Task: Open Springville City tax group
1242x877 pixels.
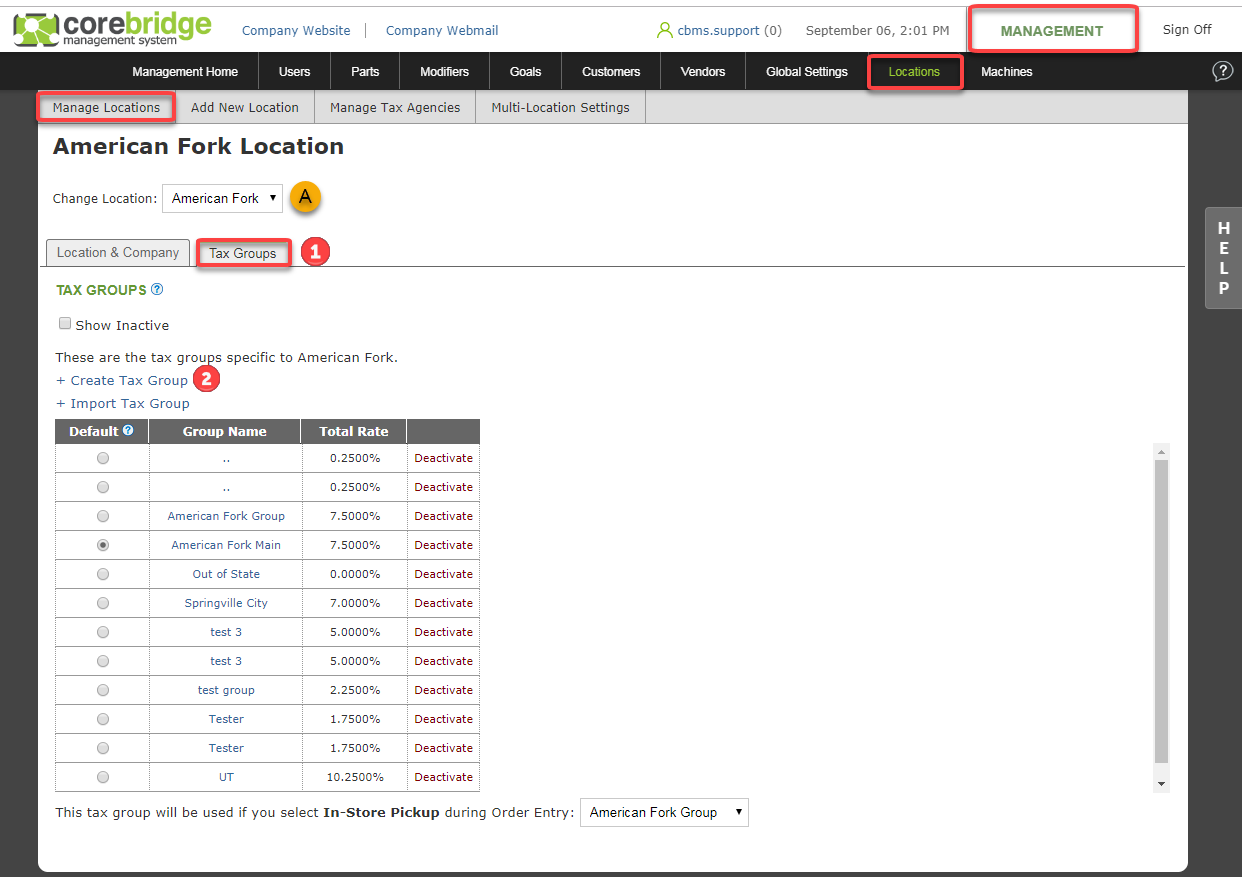Action: click(x=226, y=603)
